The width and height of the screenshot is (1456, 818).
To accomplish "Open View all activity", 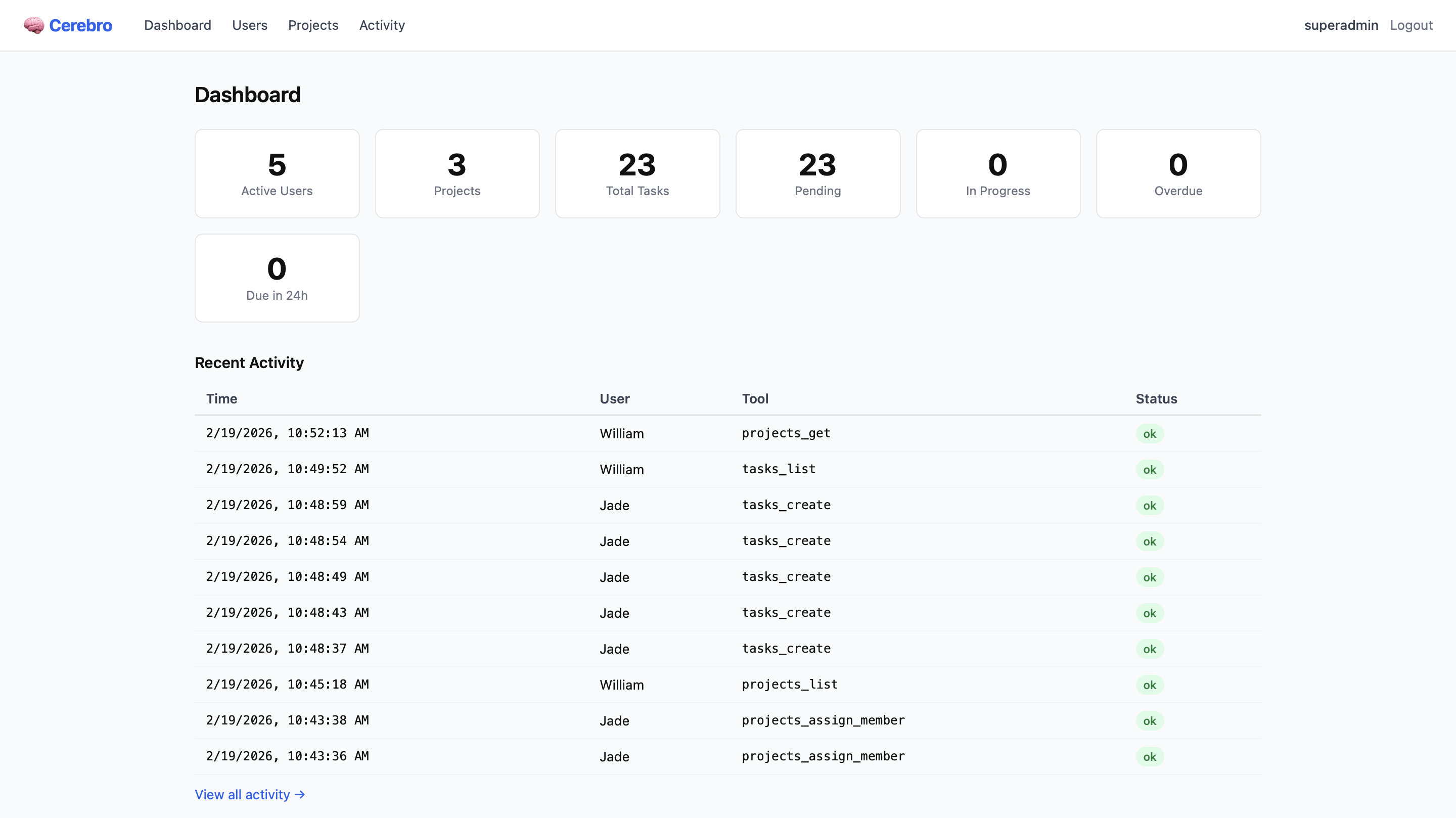I will [243, 794].
